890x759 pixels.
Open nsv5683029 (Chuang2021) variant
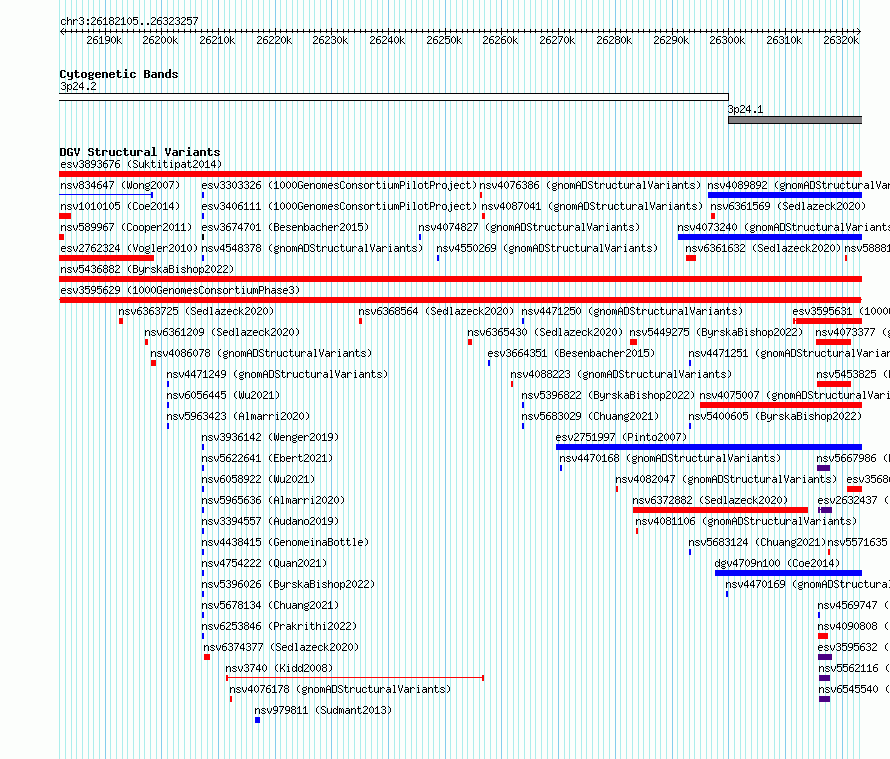pos(590,417)
